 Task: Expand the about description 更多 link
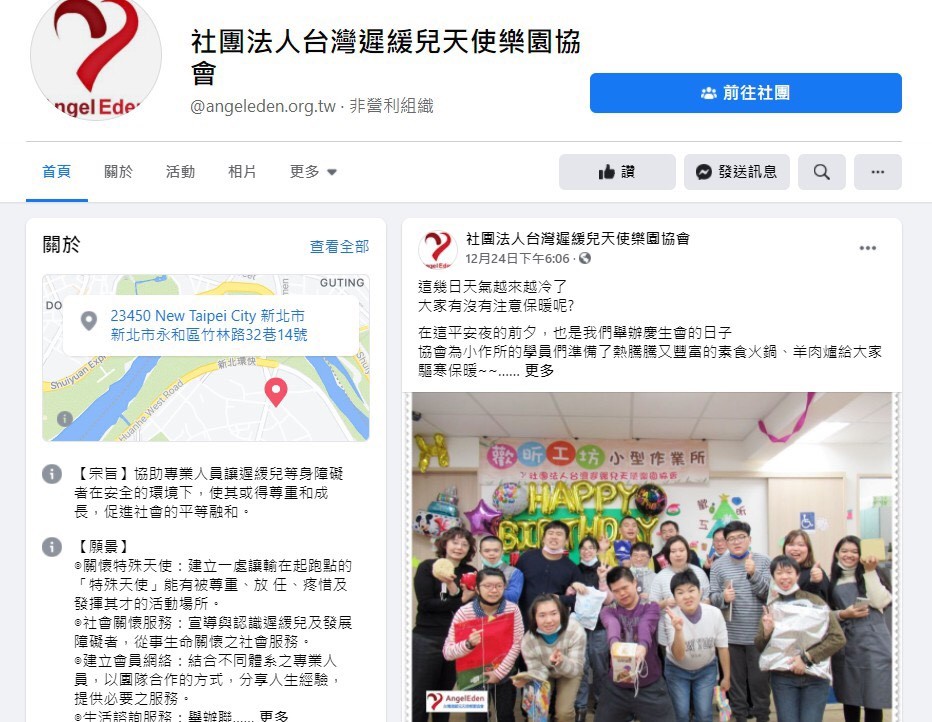[274, 716]
